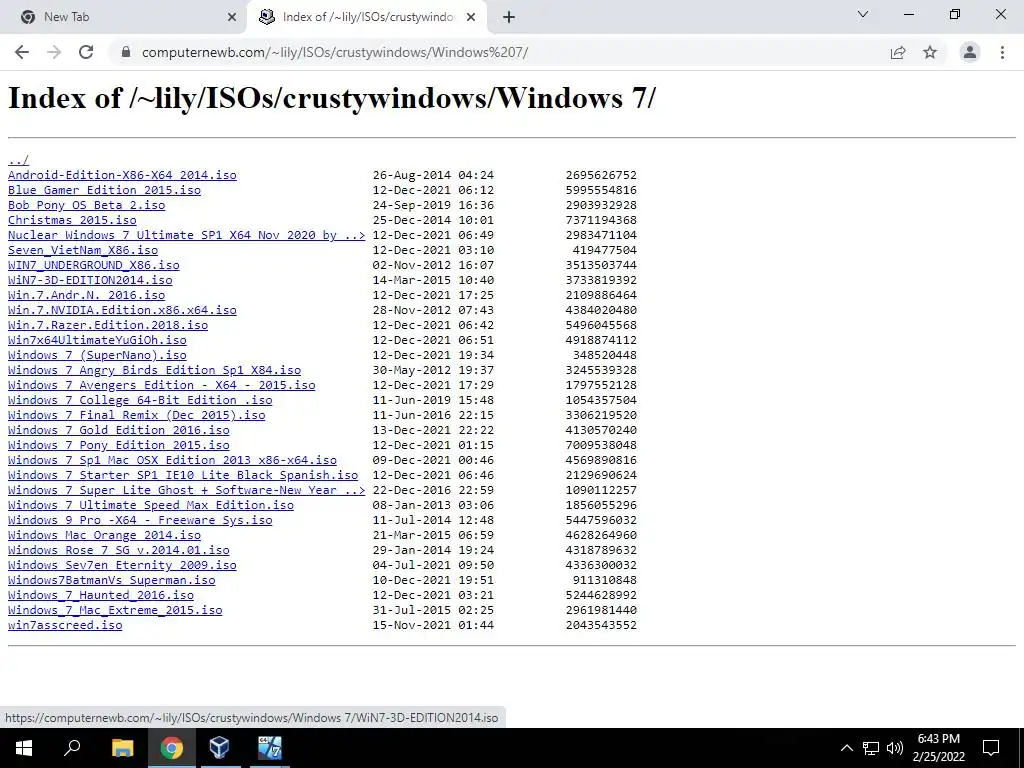Select Windows 7 College 64-Bit Edition link
Image resolution: width=1024 pixels, height=768 pixels.
(140, 400)
